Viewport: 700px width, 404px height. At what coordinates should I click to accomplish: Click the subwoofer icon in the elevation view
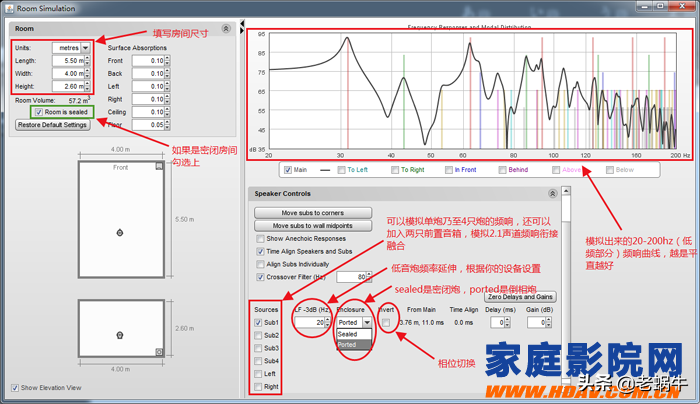coord(120,334)
